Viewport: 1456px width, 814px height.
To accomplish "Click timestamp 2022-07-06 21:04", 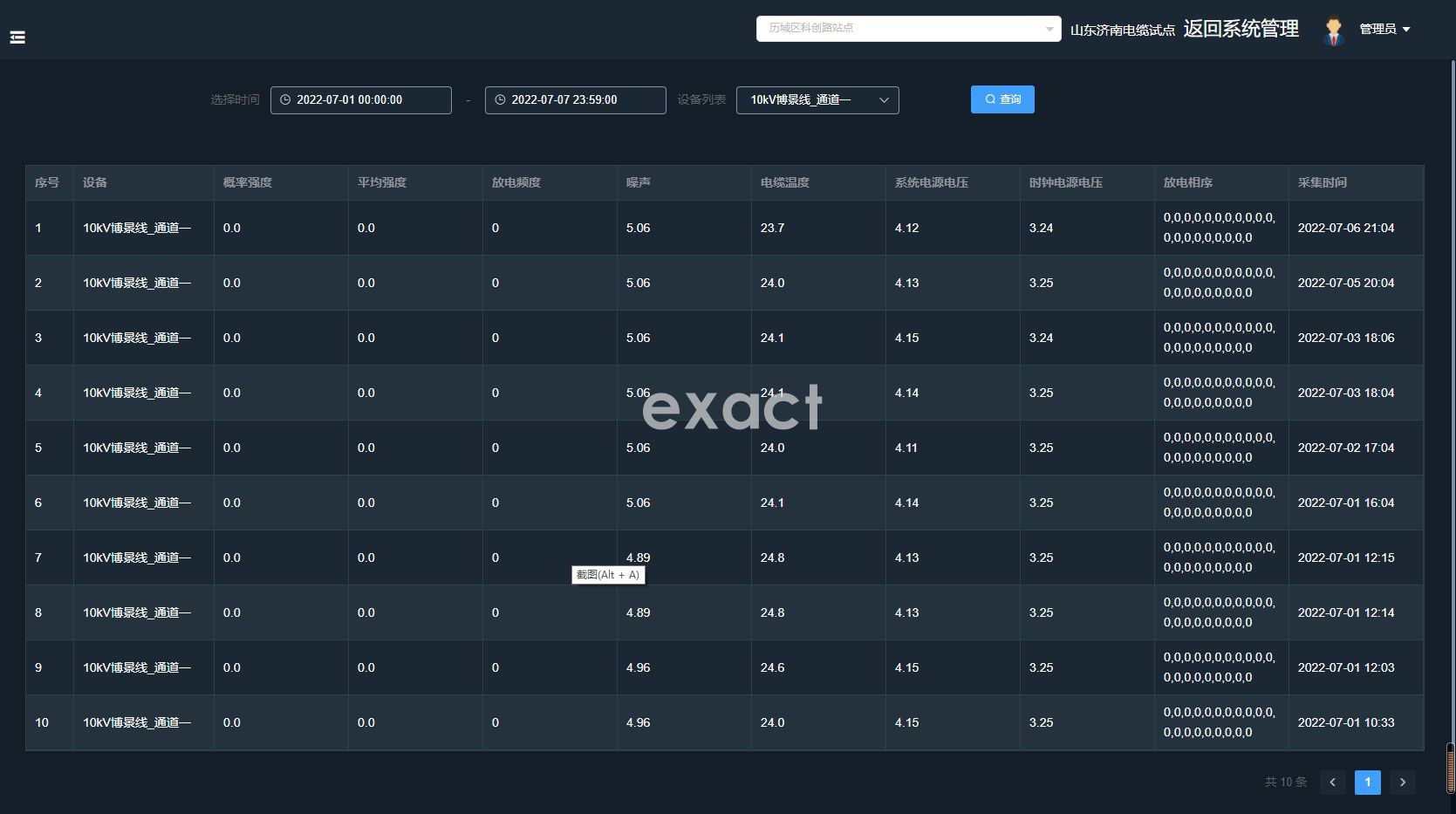I will coord(1346,229).
